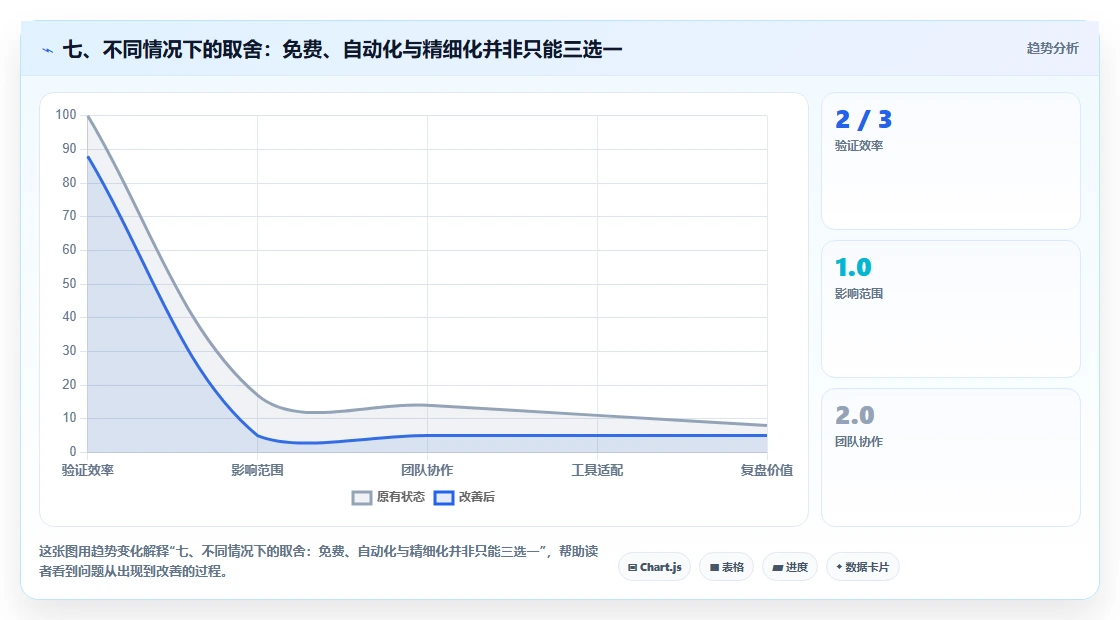Viewport: 1120px width, 620px height.
Task: Click the 进度 tag icon
Action: coord(778,568)
